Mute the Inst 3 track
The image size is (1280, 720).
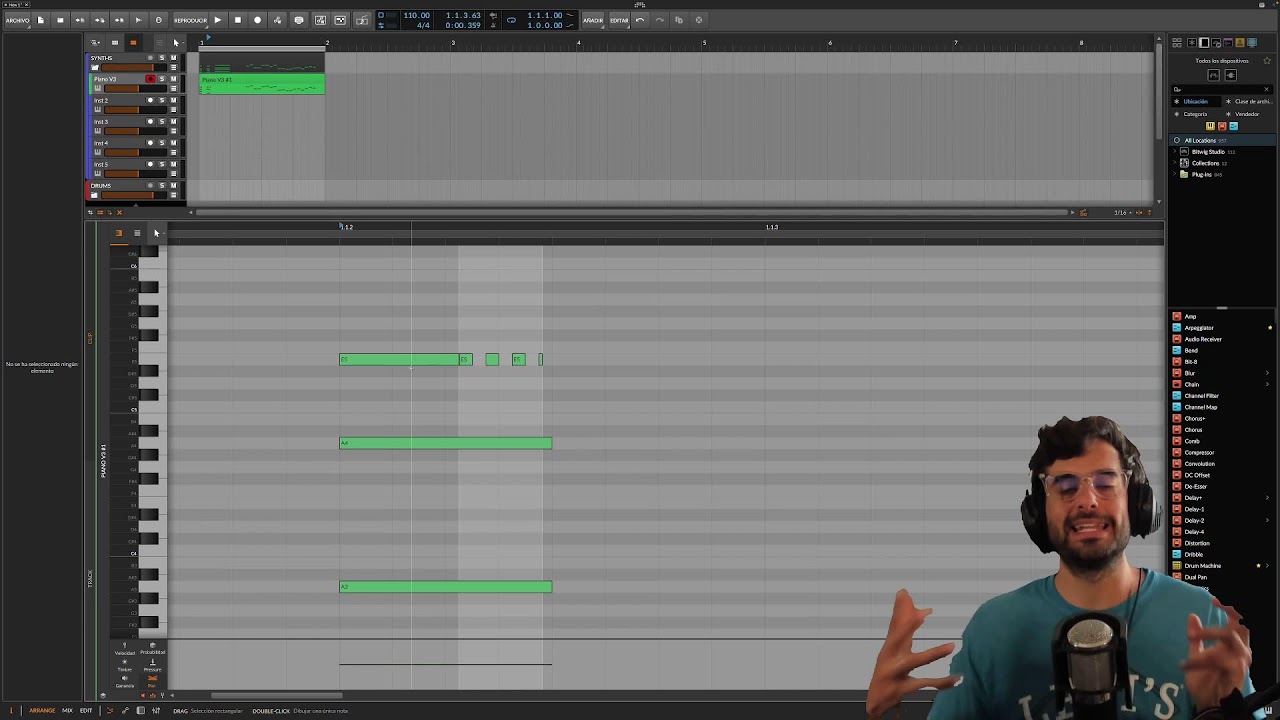tap(173, 122)
